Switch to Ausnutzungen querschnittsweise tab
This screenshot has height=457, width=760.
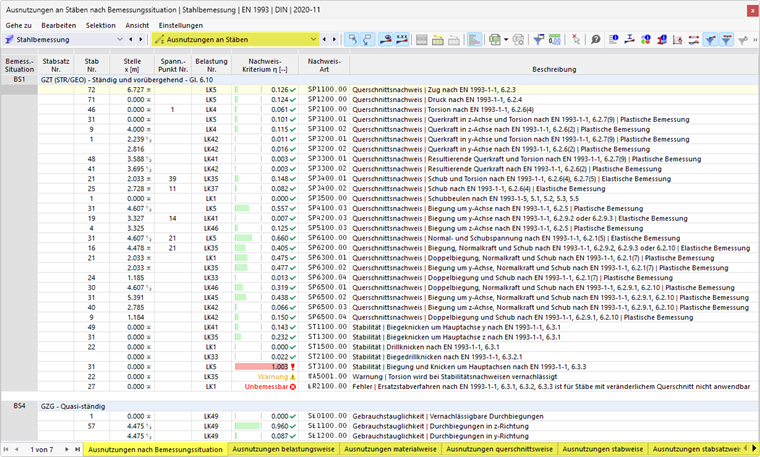[500, 449]
